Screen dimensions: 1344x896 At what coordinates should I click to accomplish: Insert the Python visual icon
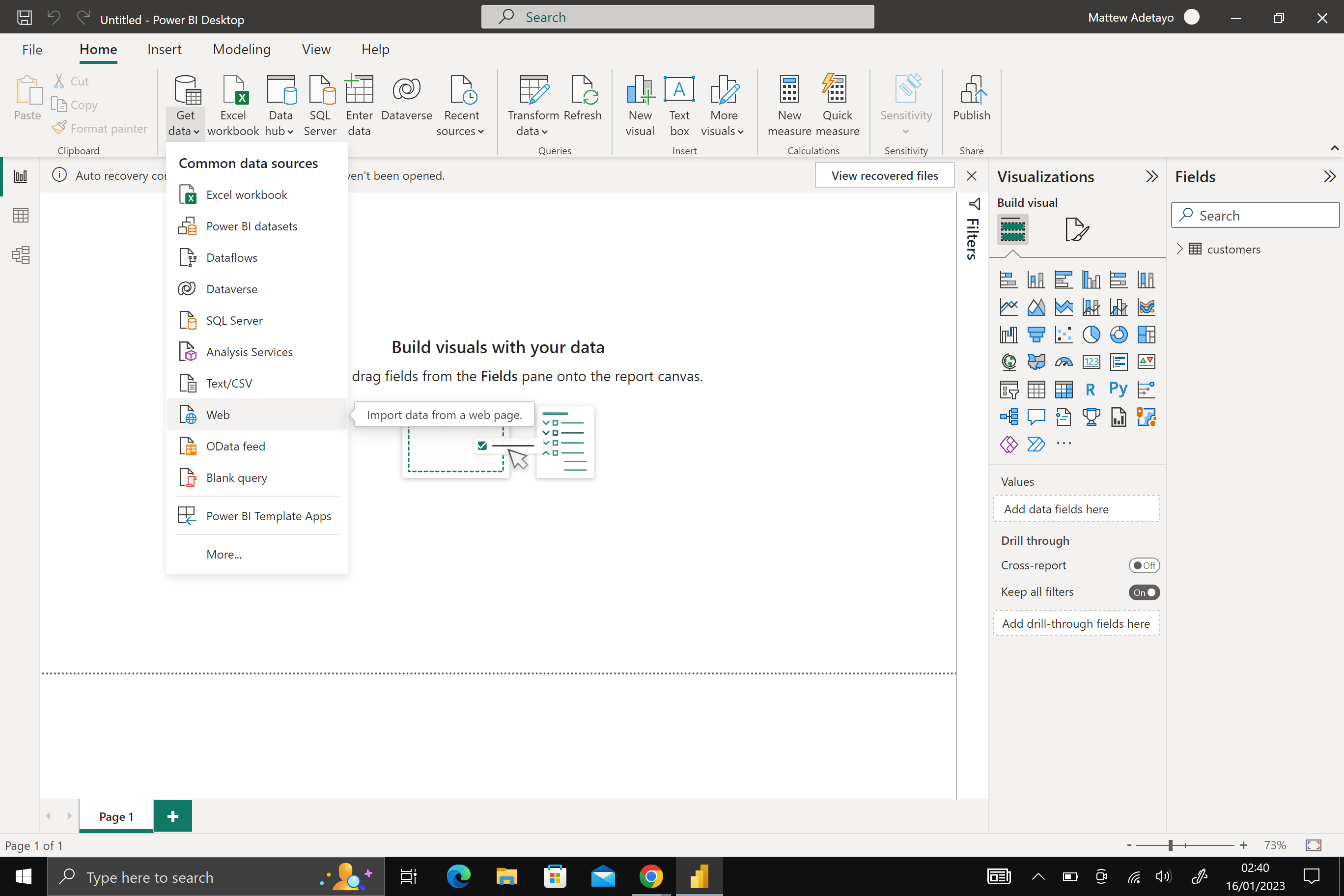[x=1119, y=389]
